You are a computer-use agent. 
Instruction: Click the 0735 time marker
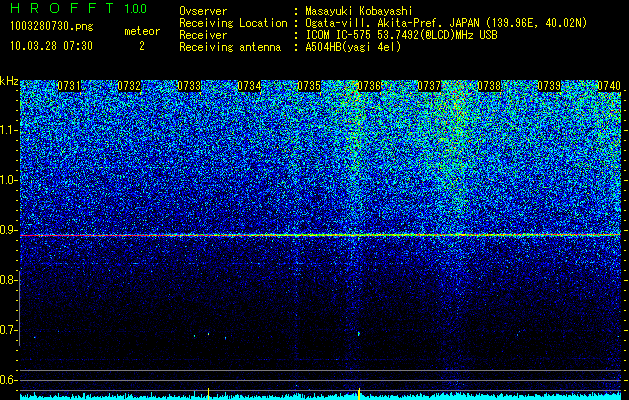point(309,86)
